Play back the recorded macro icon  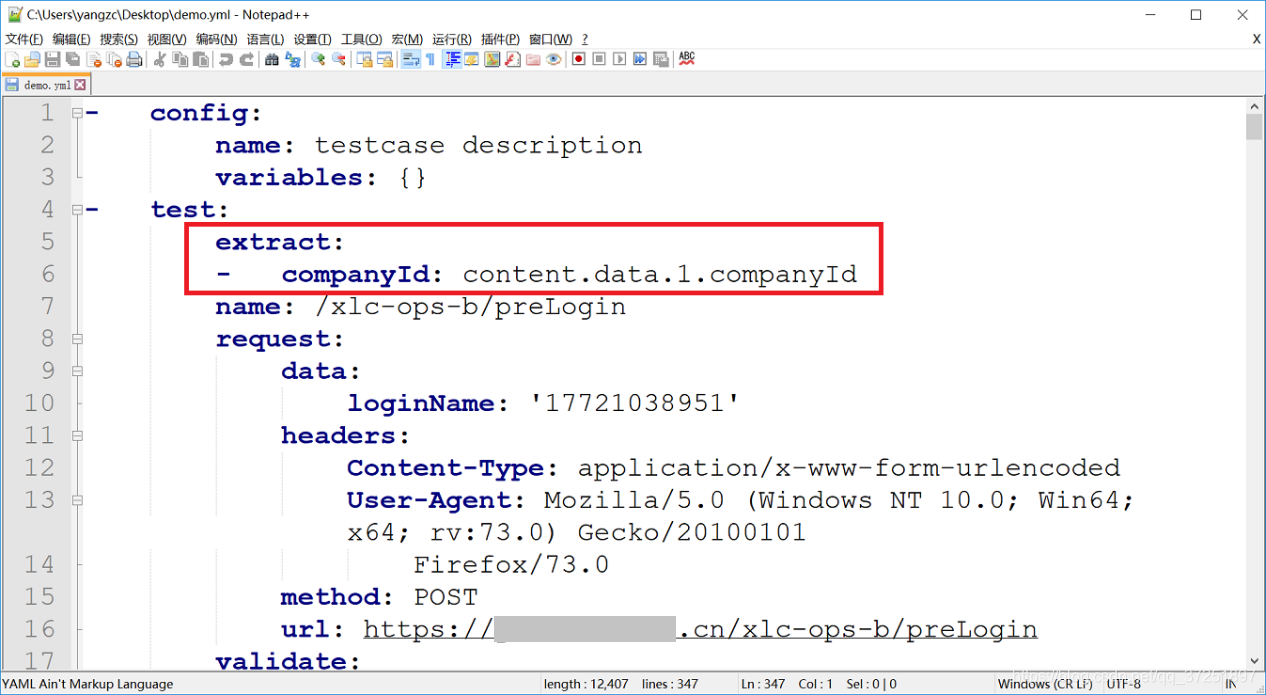[x=620, y=60]
